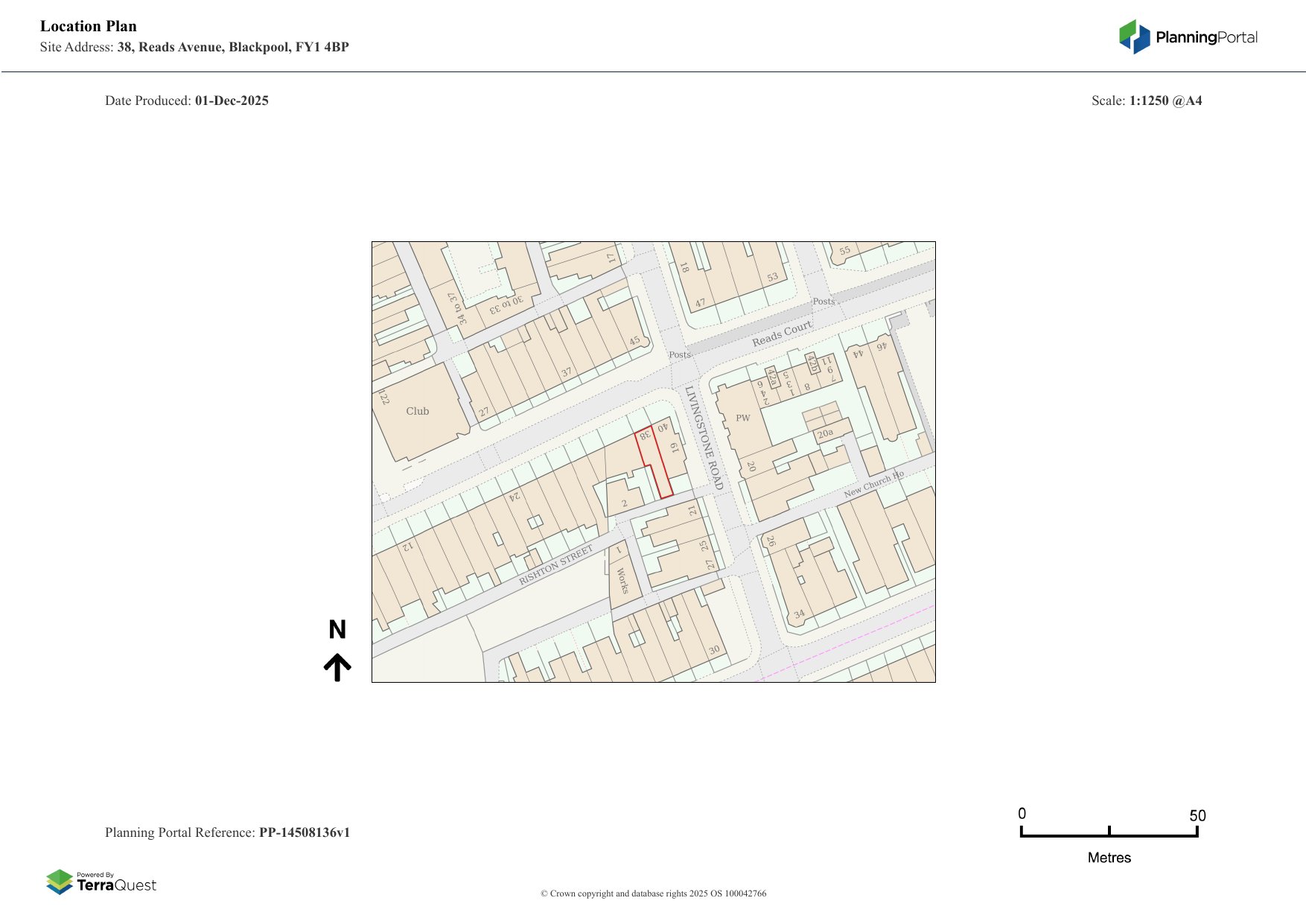Click the reference PP-14508136v1

304,832
